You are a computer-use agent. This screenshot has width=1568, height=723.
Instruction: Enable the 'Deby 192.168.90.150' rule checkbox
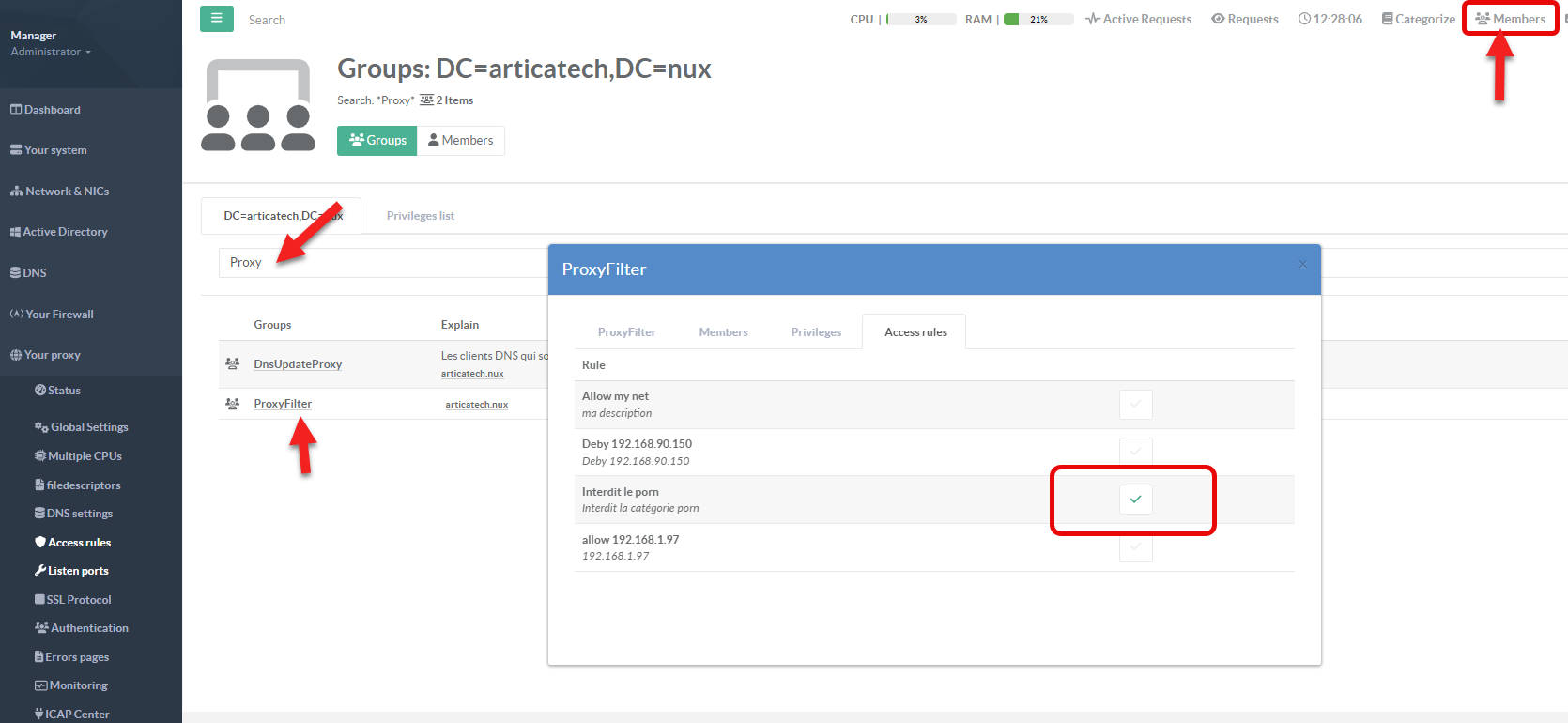coord(1135,452)
